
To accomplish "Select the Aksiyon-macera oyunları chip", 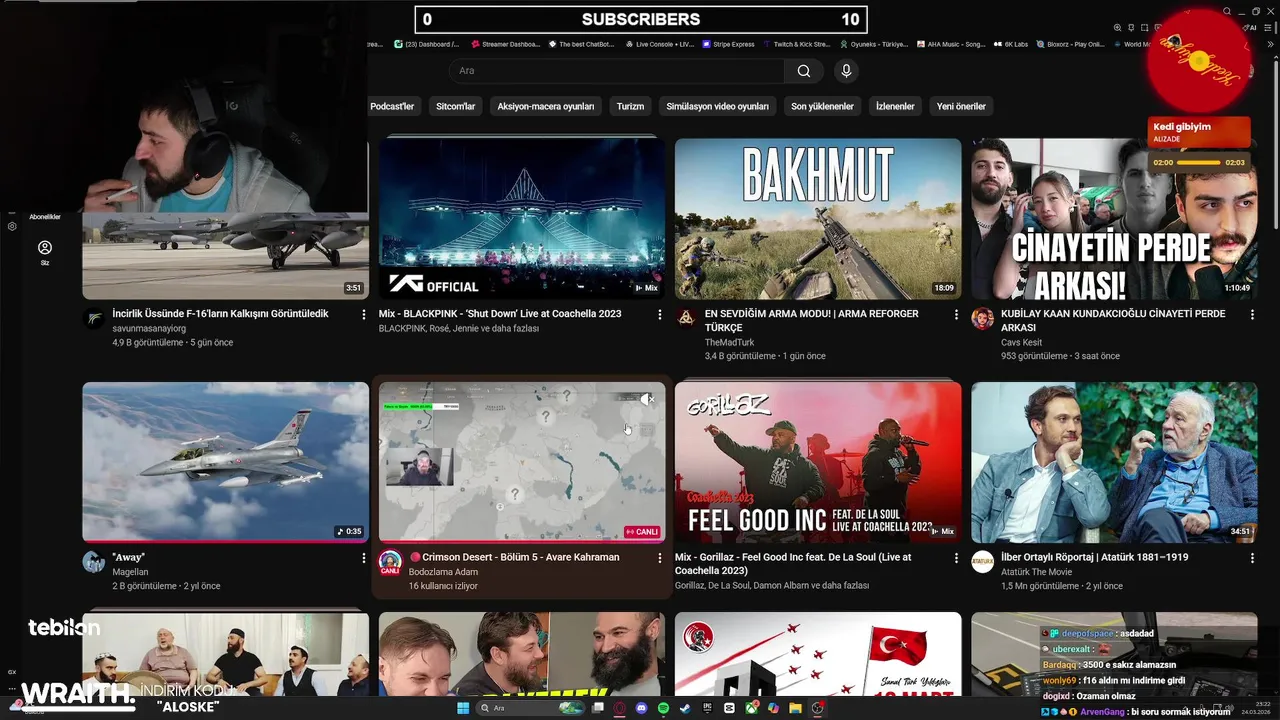I will pos(546,106).
